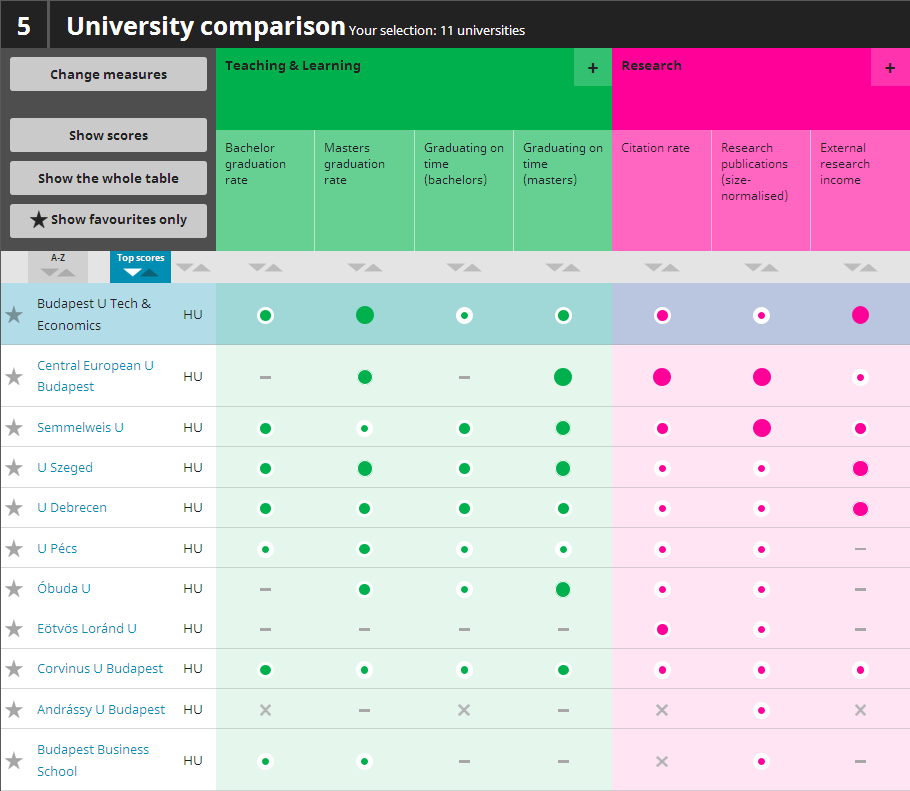Click Budapest U Tech Masters graduation rate dot

click(x=364, y=315)
